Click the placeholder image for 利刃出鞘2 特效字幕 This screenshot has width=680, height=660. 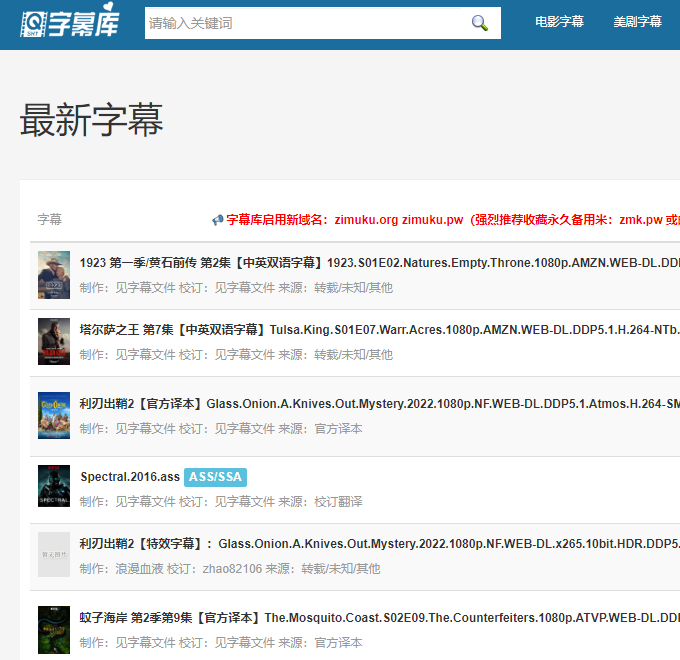tap(54, 555)
